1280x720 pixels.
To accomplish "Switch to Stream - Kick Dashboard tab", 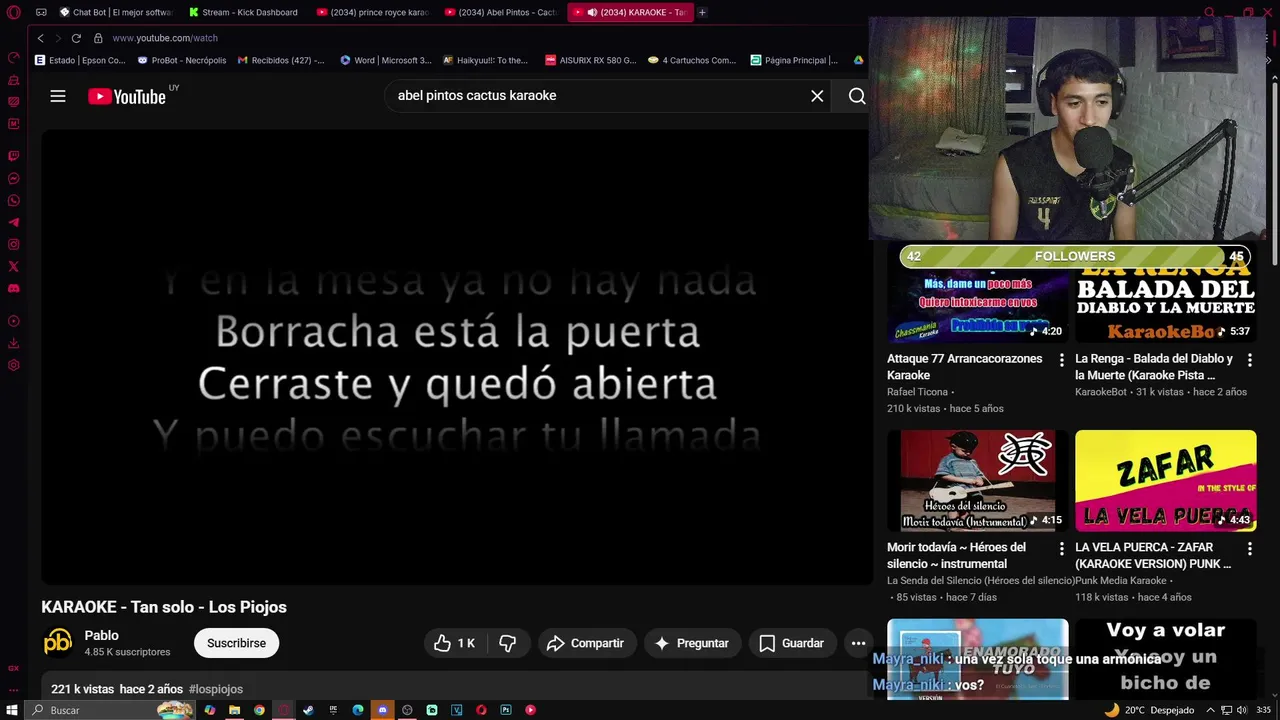I will tap(245, 12).
